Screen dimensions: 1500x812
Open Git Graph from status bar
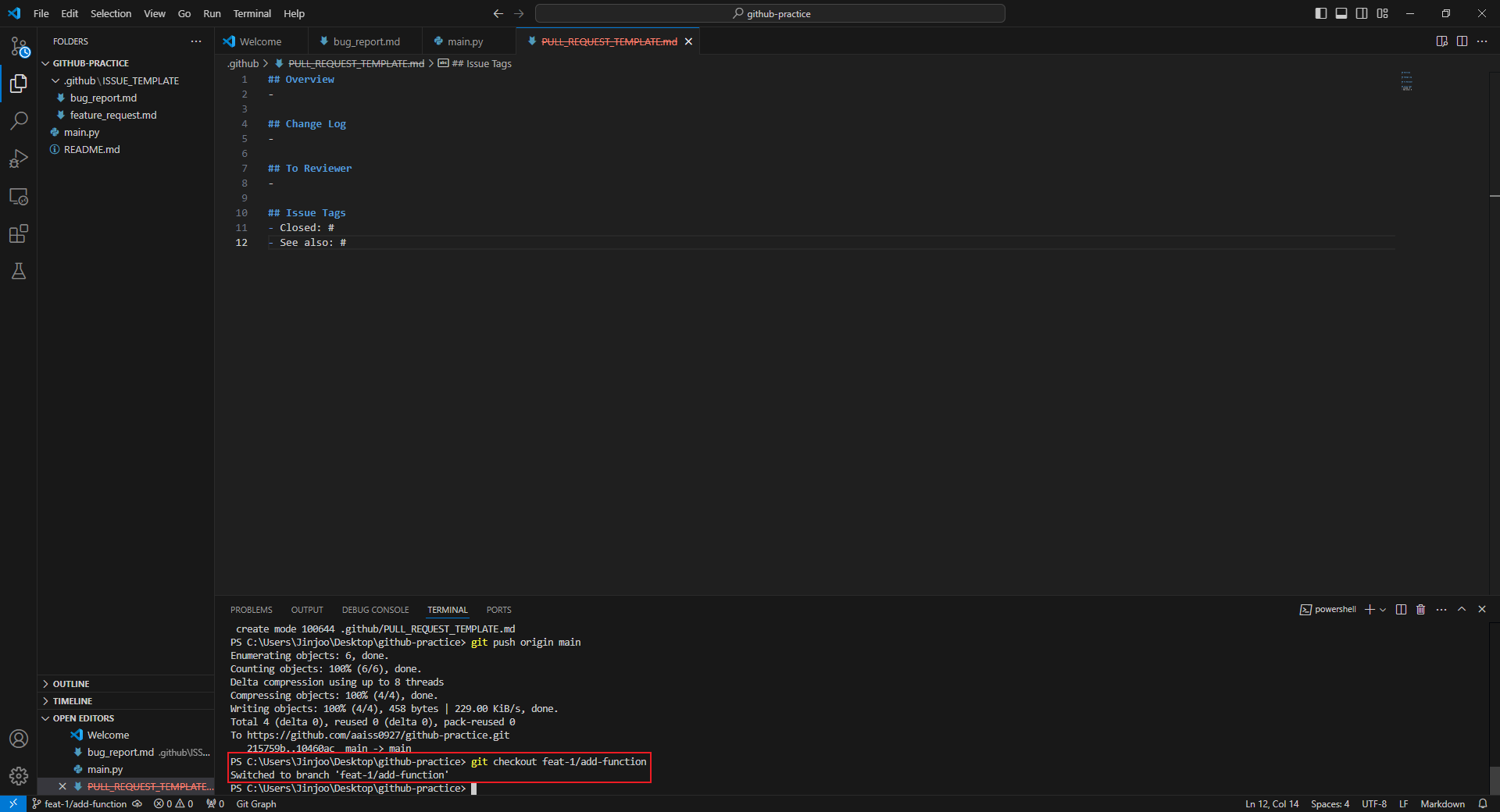click(256, 803)
